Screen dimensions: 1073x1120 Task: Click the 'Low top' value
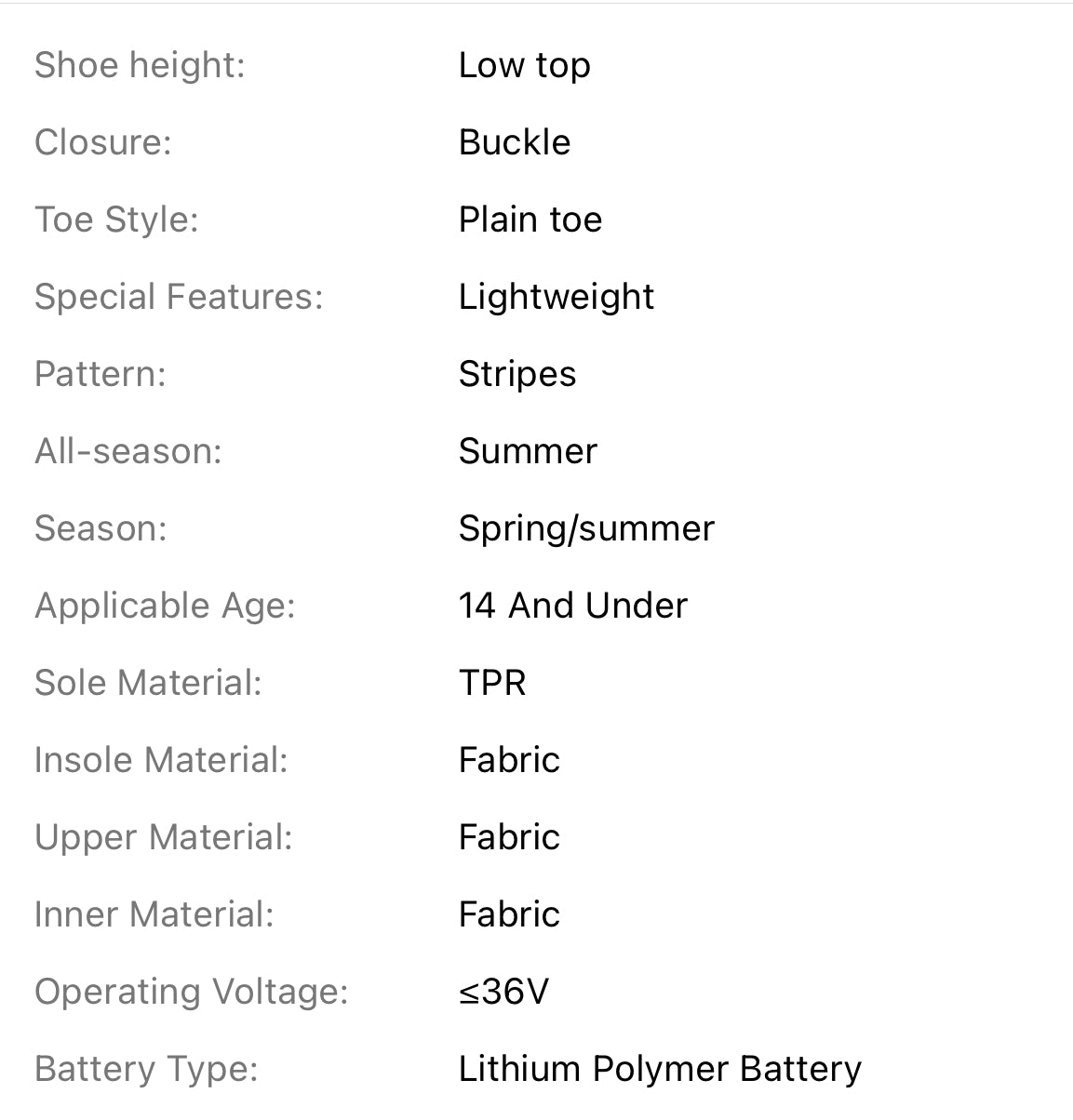(524, 66)
